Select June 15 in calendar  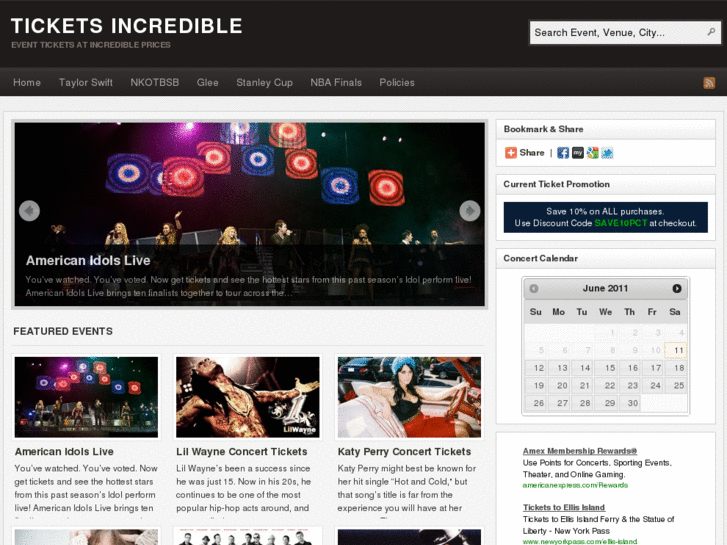tap(606, 368)
